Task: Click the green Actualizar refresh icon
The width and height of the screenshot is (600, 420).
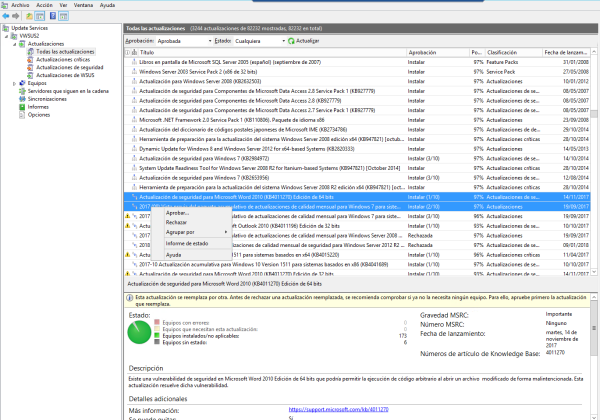Action: click(291, 41)
